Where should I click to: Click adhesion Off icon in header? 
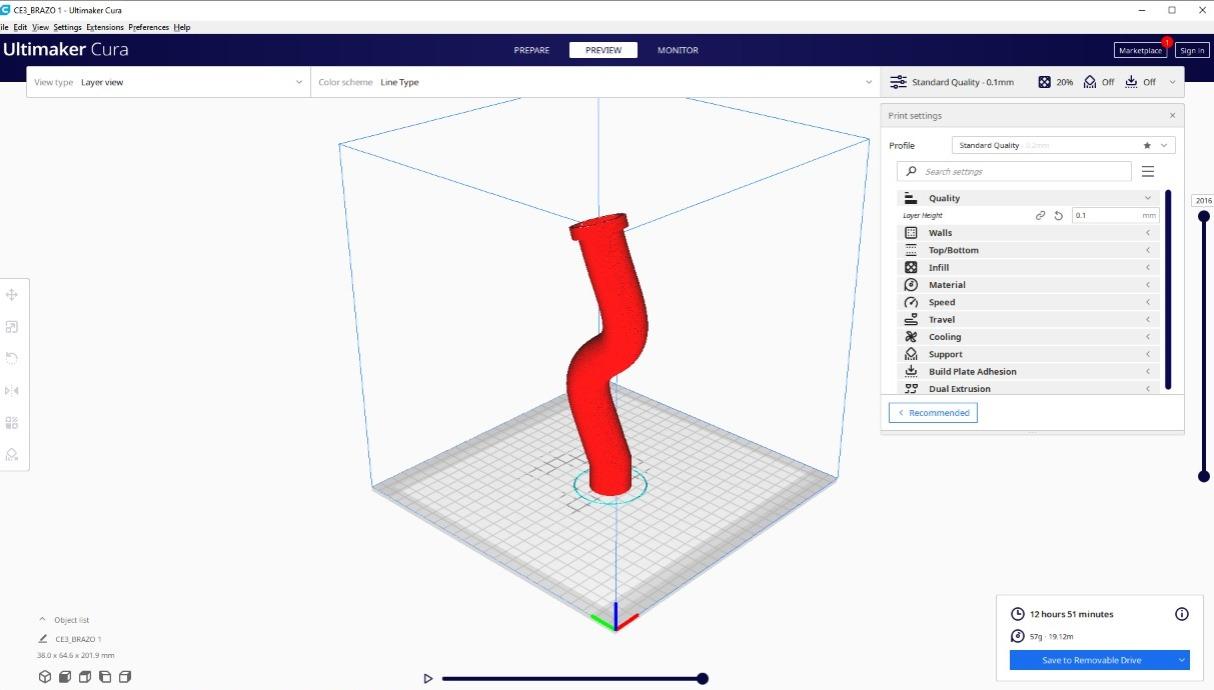click(1132, 82)
